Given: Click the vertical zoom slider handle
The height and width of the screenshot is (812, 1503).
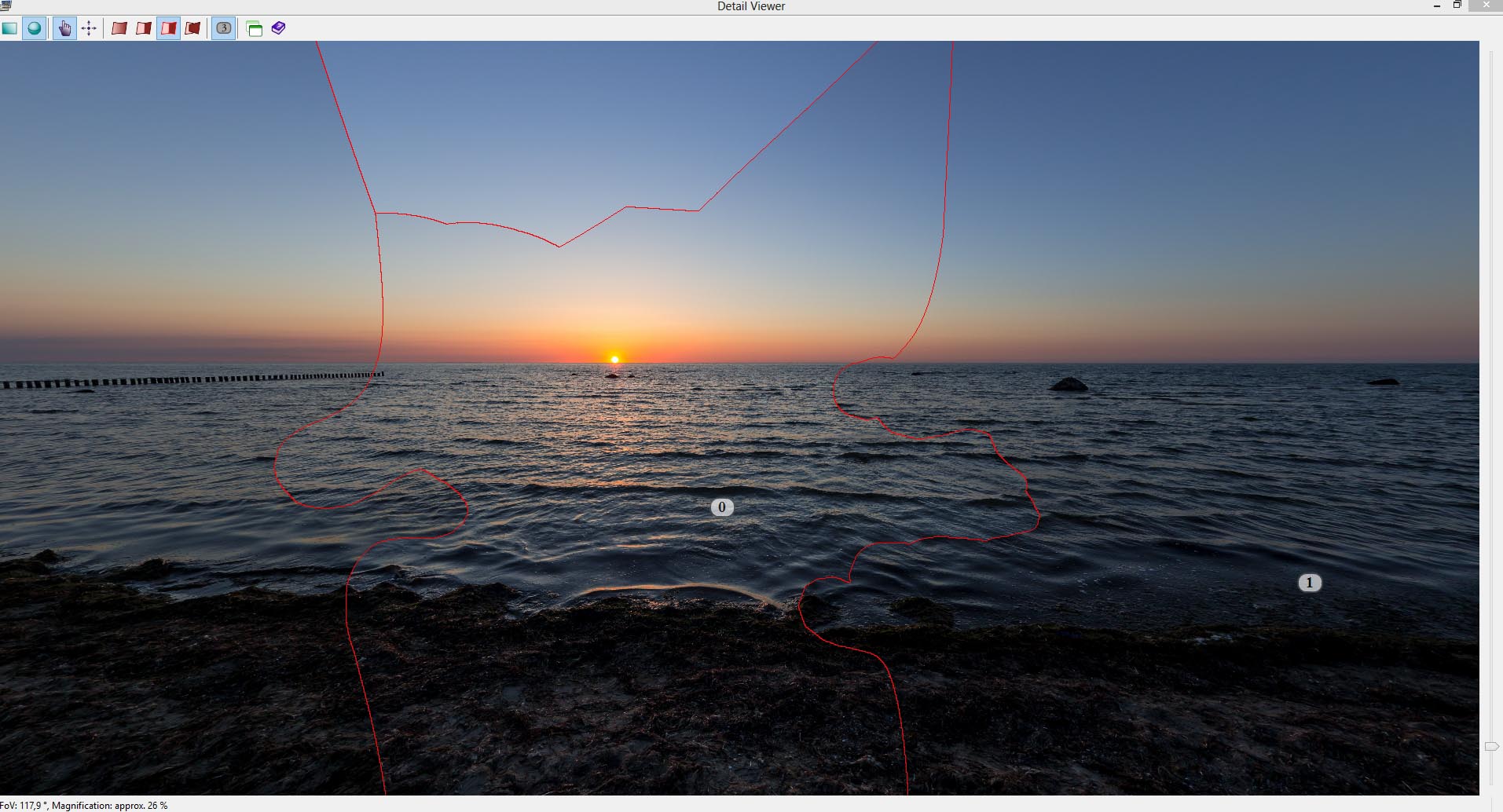Looking at the screenshot, I should (x=1491, y=746).
